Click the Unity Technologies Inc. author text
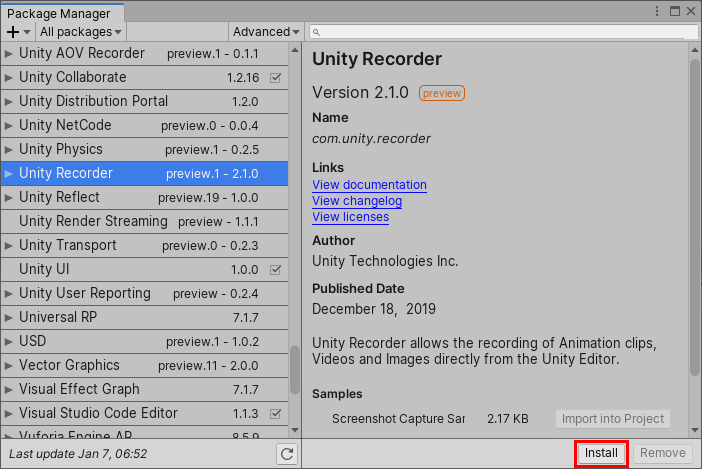This screenshot has width=702, height=469. pos(385,261)
